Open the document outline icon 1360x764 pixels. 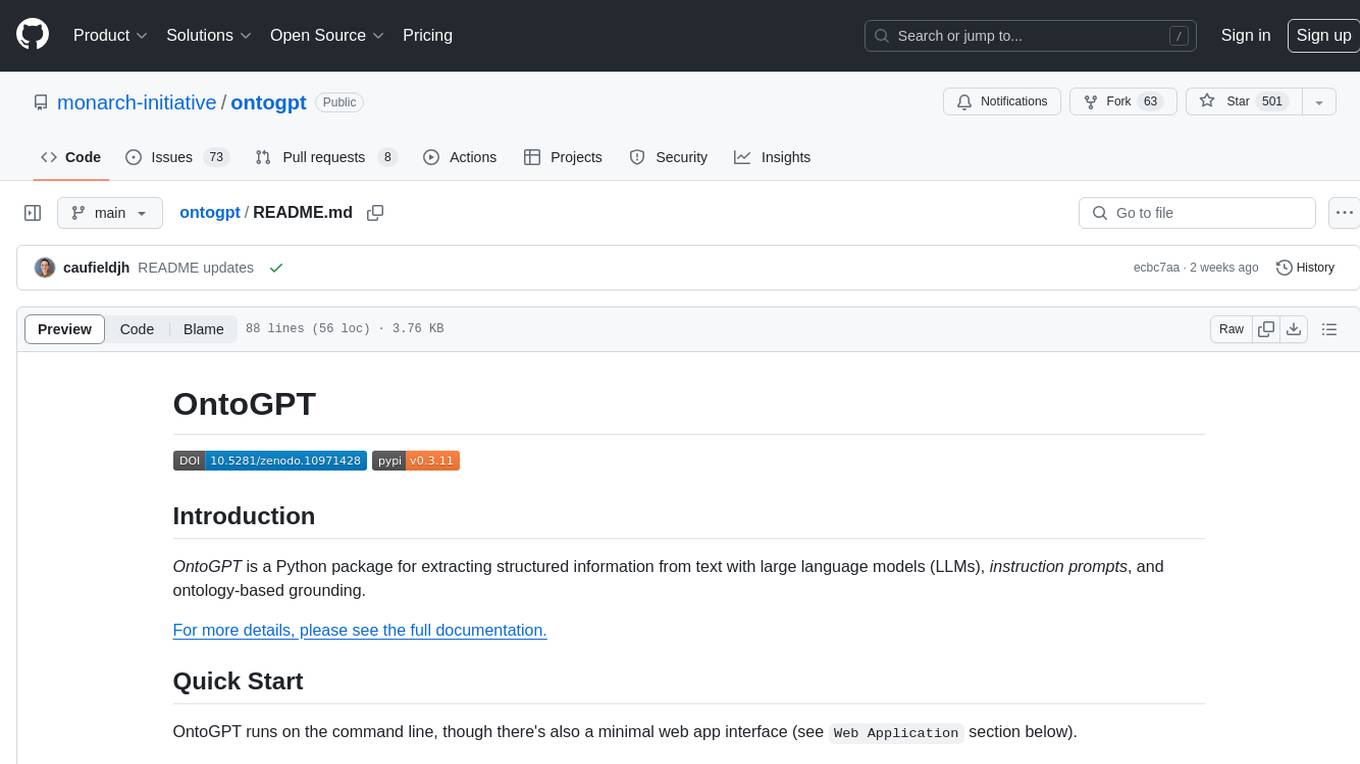[1329, 329]
